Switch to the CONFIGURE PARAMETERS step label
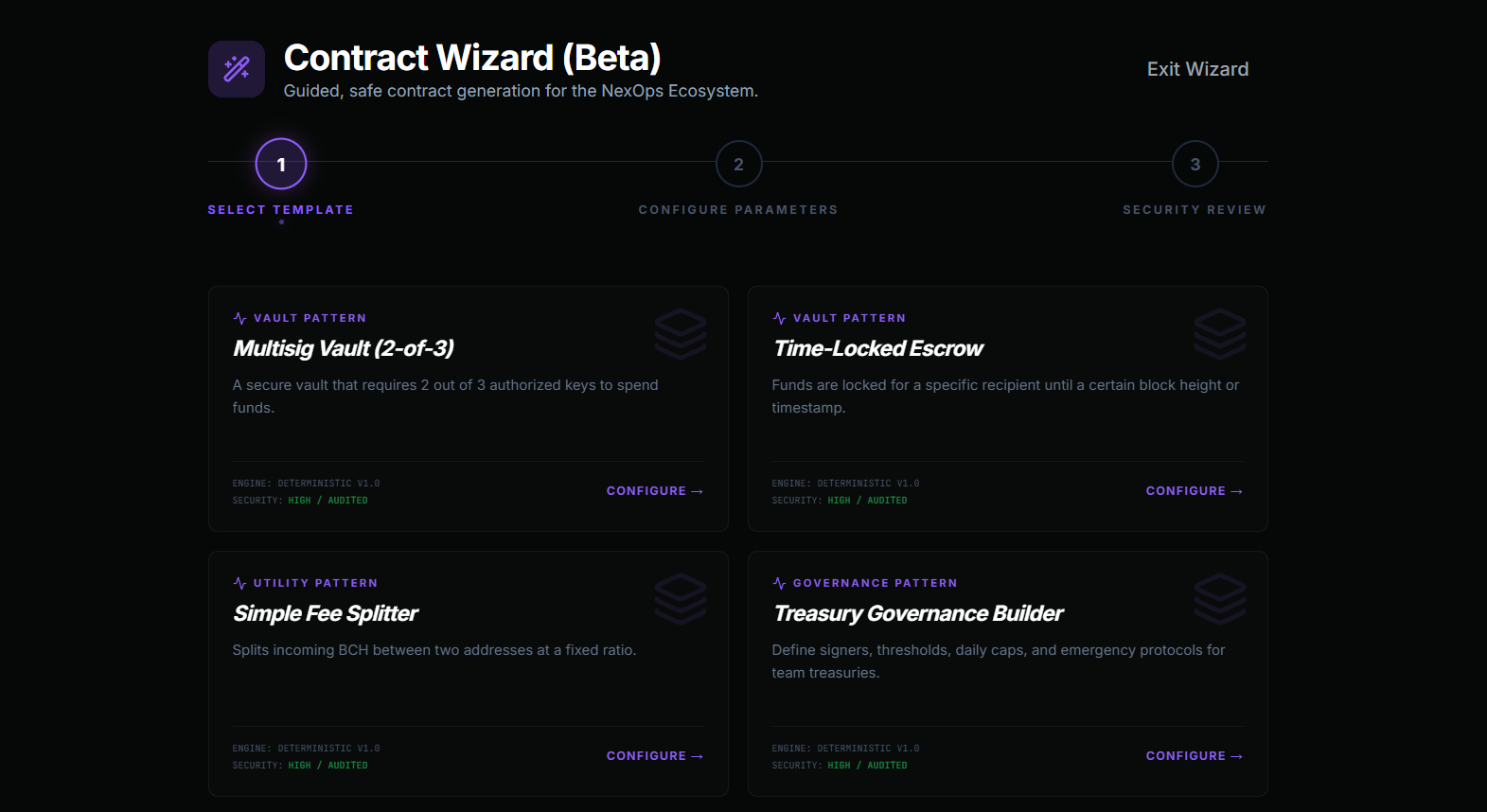This screenshot has width=1487, height=812. click(738, 209)
